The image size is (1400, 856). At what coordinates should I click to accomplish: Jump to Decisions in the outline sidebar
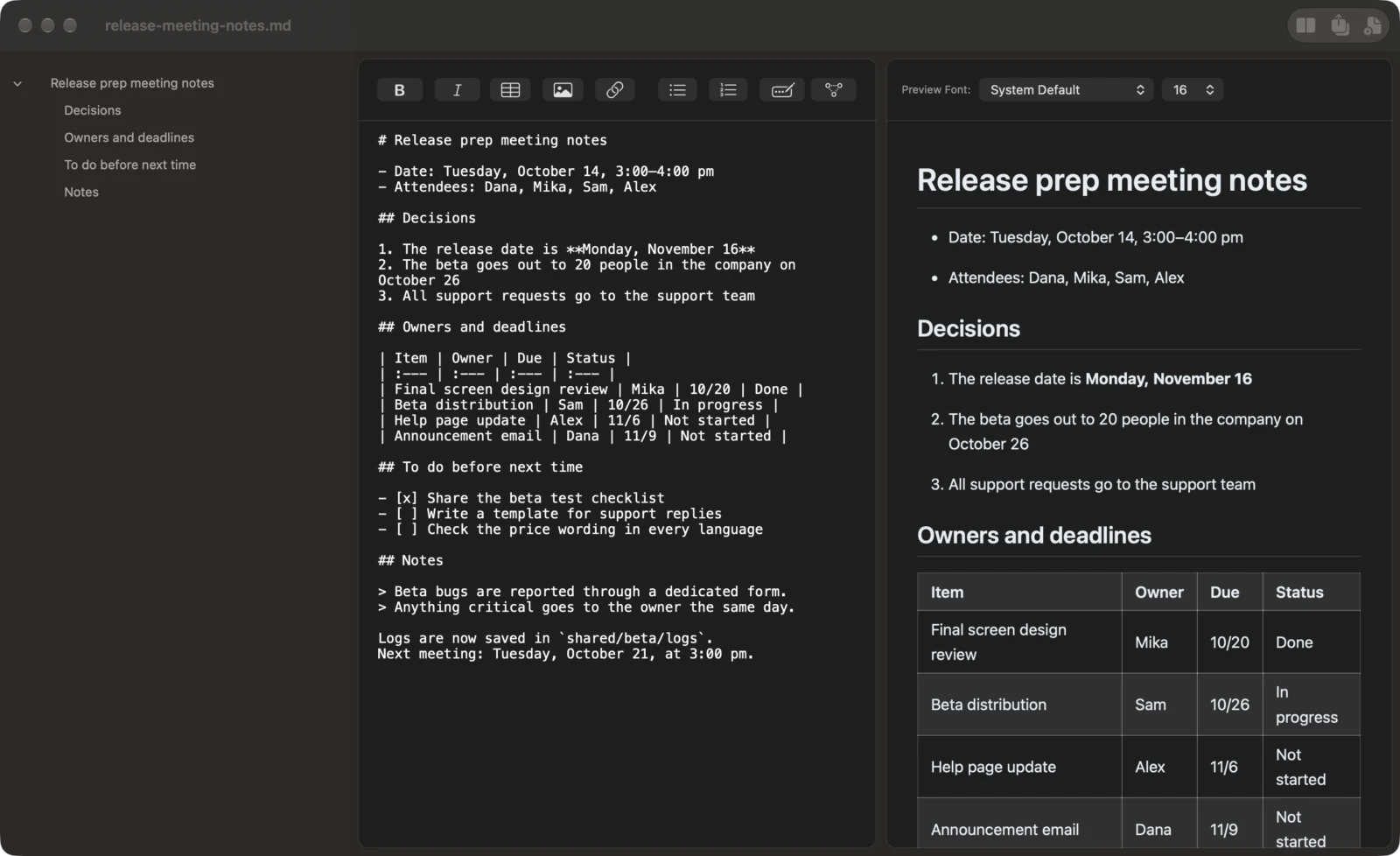coord(93,110)
